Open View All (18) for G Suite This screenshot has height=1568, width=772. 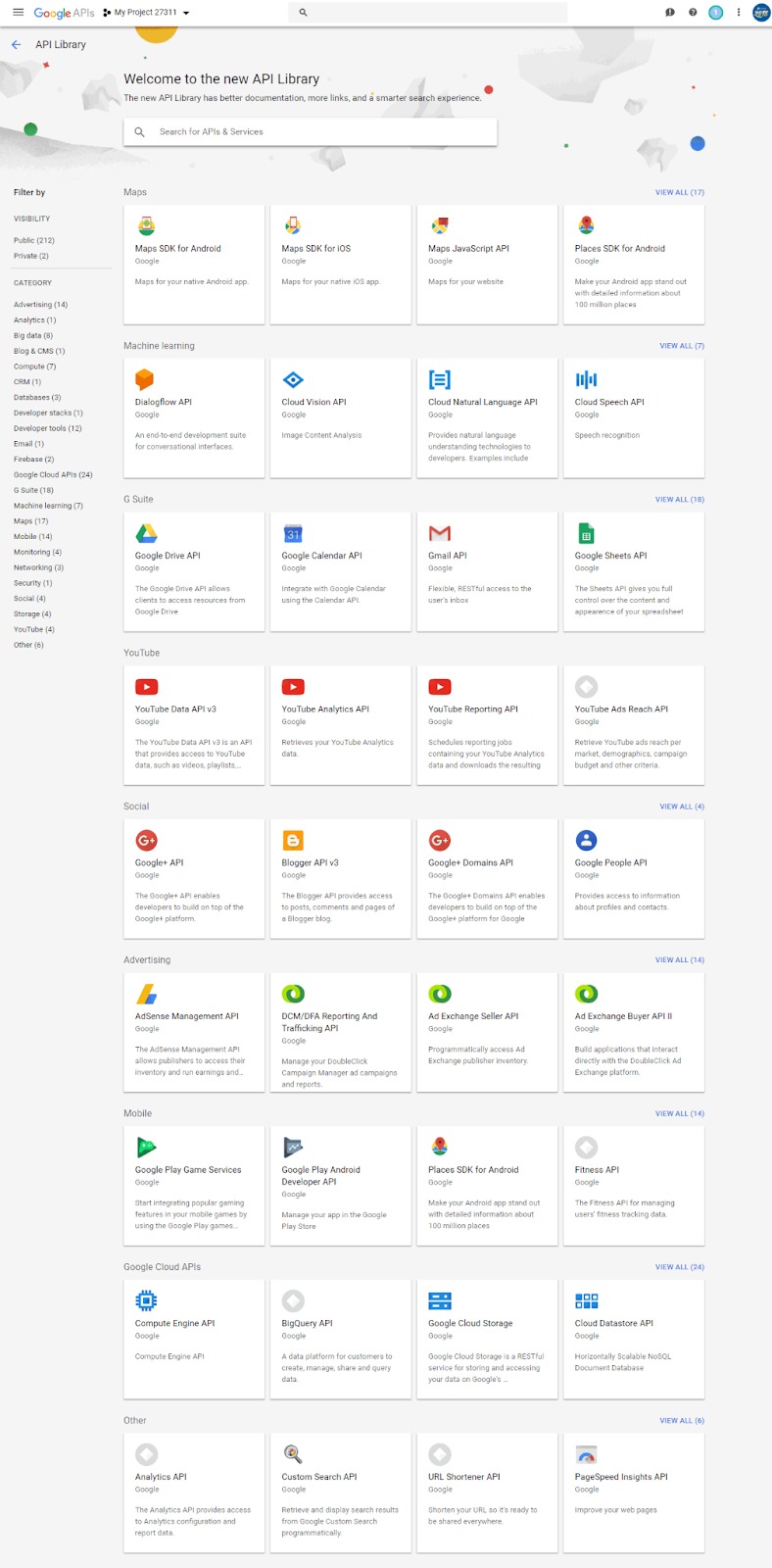point(680,499)
